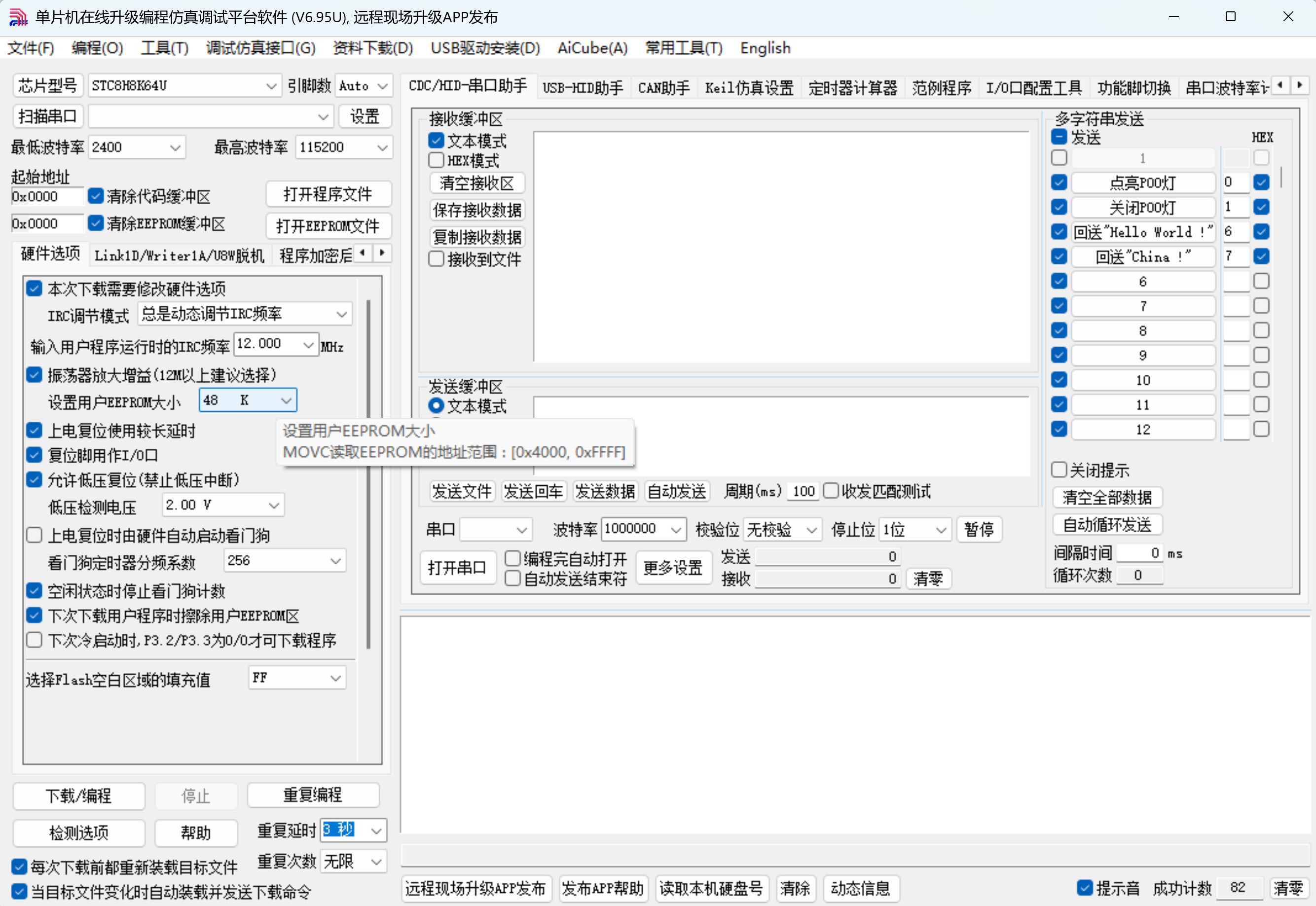Click 打开程序文件 button
1316x906 pixels.
click(x=328, y=194)
